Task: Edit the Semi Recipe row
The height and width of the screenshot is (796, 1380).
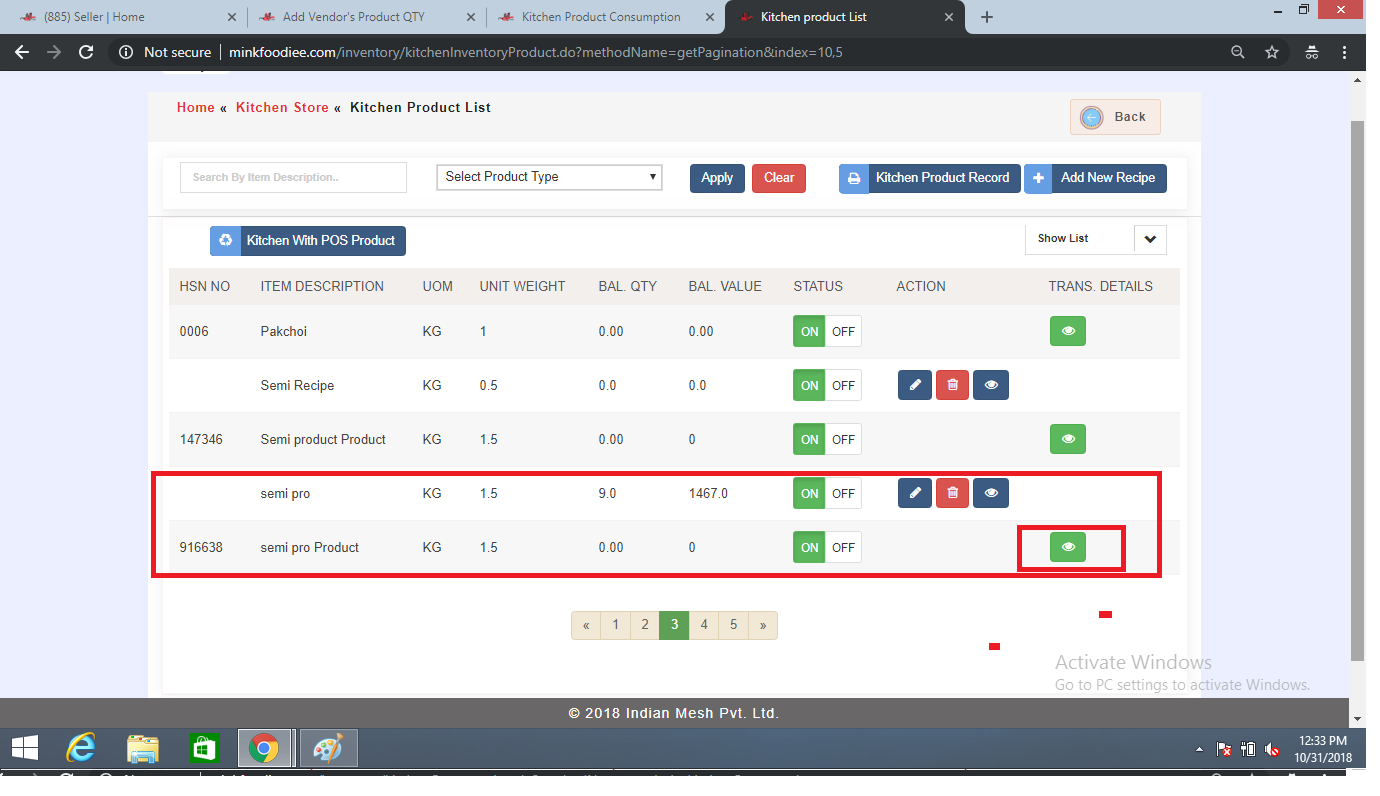Action: (x=915, y=385)
